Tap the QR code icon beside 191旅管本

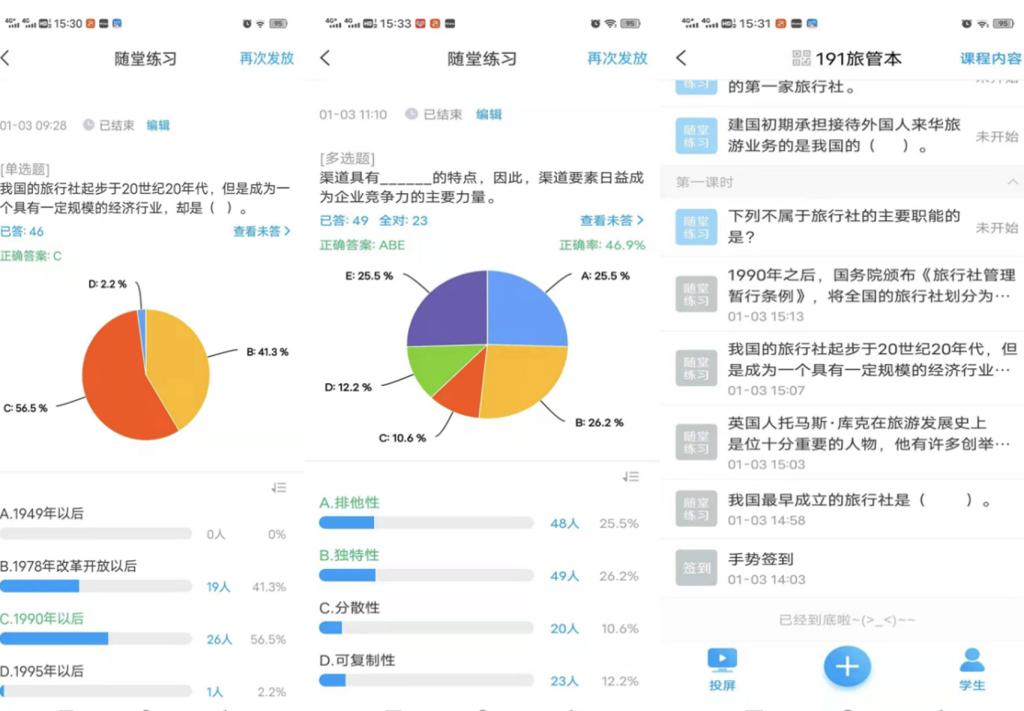pyautogui.click(x=801, y=59)
